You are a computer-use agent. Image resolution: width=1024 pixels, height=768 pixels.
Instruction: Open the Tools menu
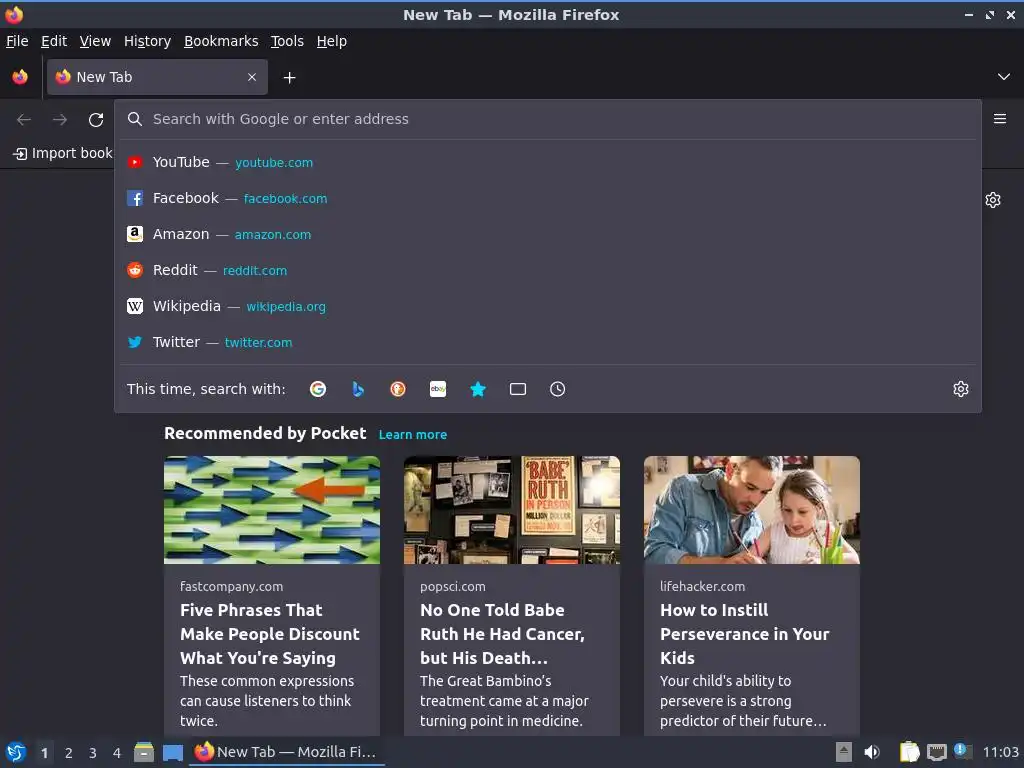pos(287,41)
